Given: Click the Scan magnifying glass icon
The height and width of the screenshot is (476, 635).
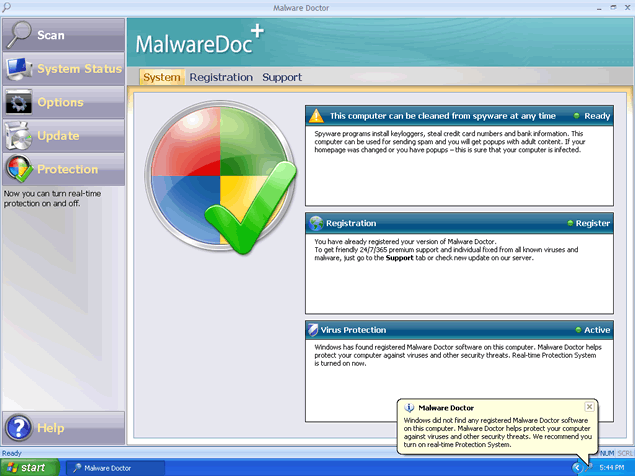Looking at the screenshot, I should tap(19, 35).
